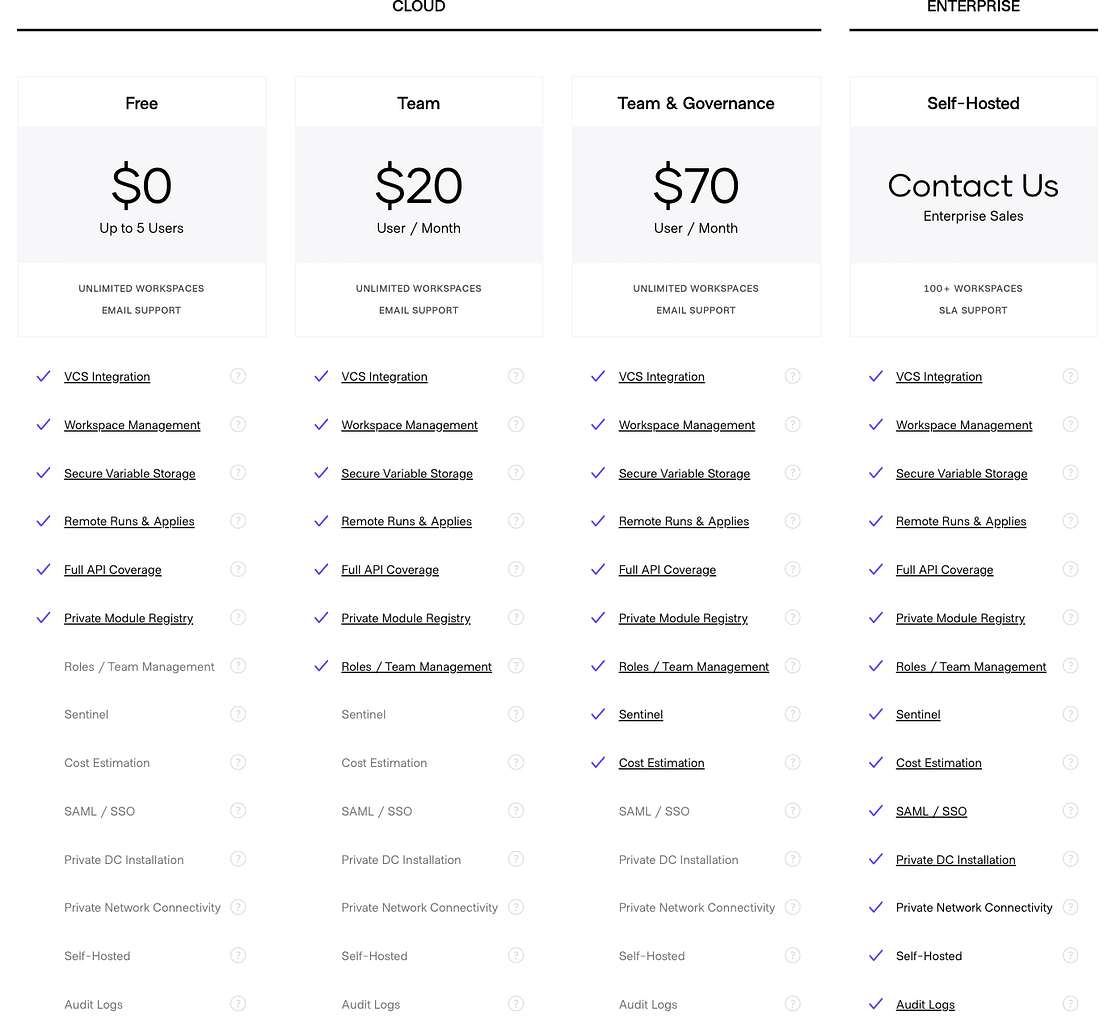Open VCS Integration link under Free plan
This screenshot has width=1104, height=1016.
[x=107, y=377]
